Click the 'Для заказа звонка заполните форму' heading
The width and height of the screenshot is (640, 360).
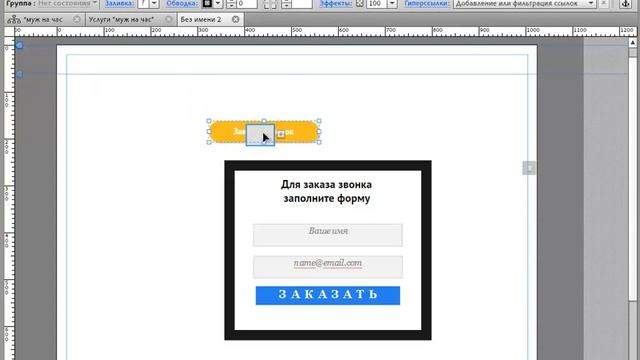[x=327, y=191]
